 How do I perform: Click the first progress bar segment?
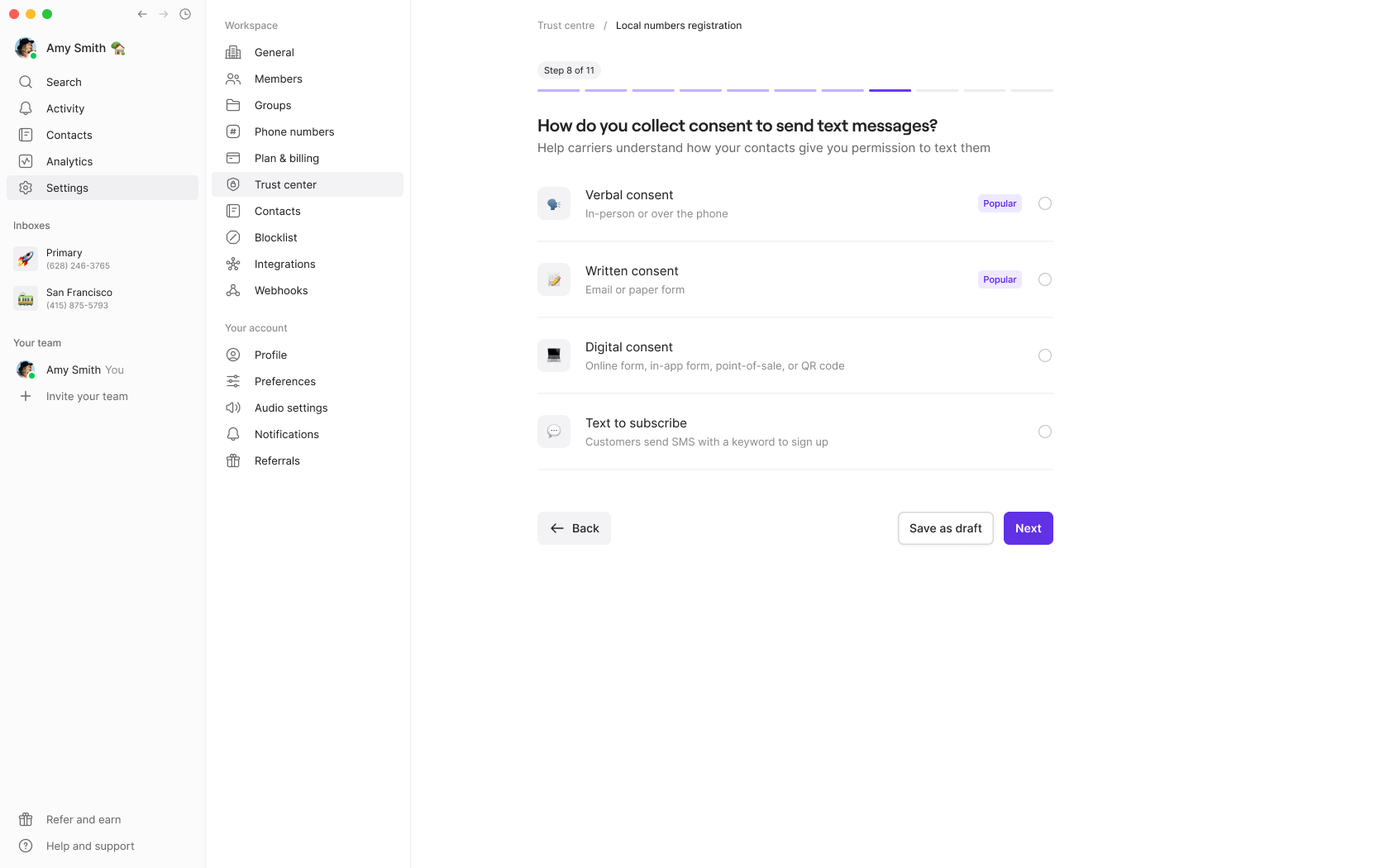click(x=558, y=90)
